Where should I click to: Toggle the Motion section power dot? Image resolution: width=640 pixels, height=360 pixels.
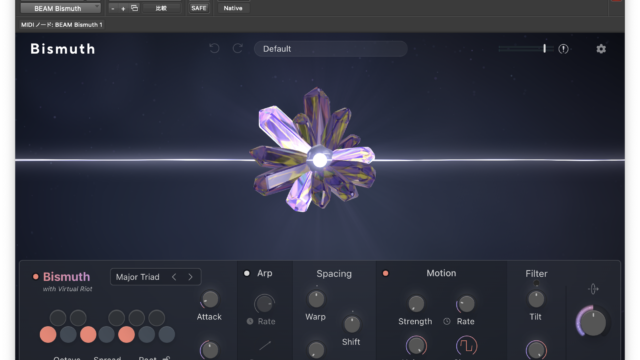point(385,273)
